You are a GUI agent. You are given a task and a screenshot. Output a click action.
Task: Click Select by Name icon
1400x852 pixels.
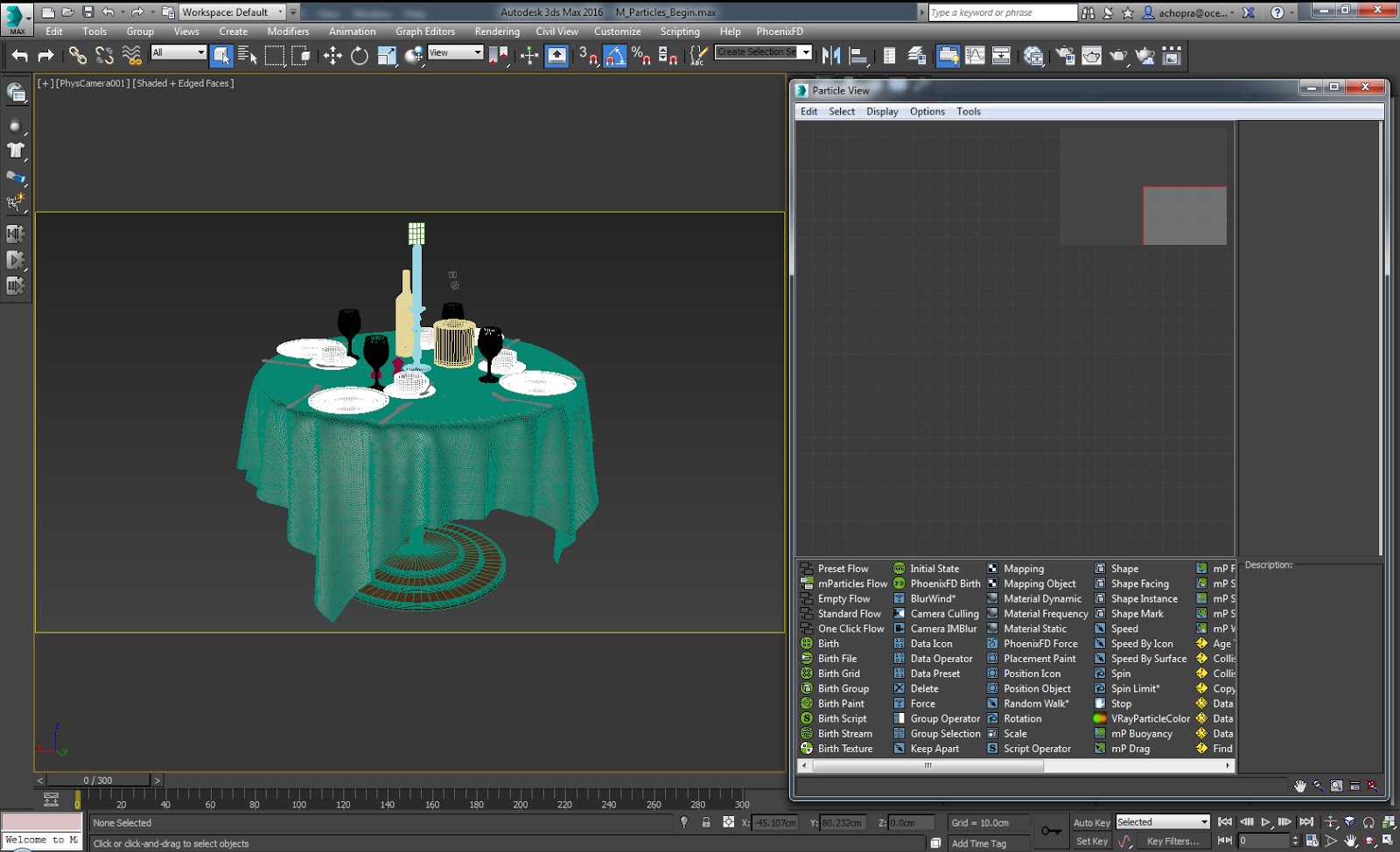coord(248,56)
